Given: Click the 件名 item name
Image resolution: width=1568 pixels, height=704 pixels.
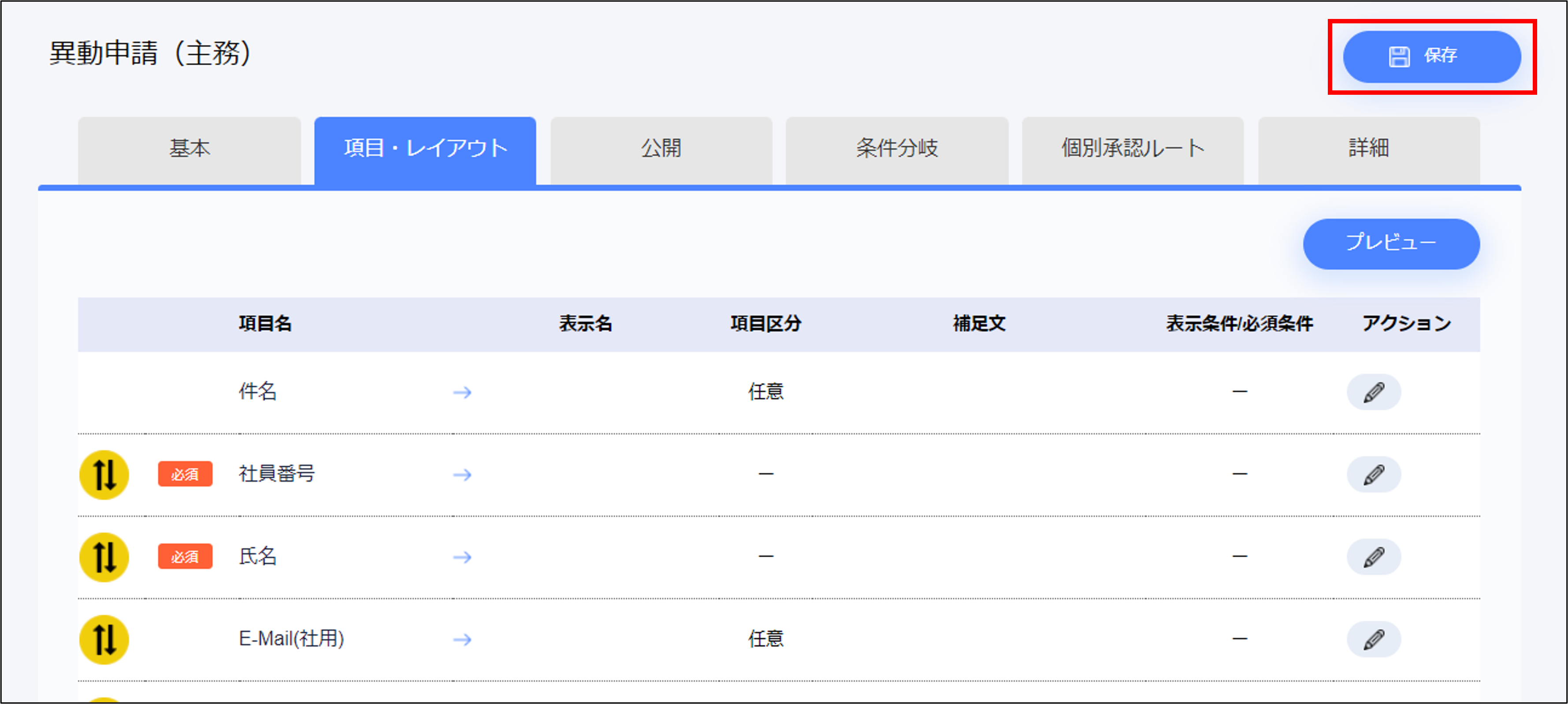Looking at the screenshot, I should click(x=257, y=391).
